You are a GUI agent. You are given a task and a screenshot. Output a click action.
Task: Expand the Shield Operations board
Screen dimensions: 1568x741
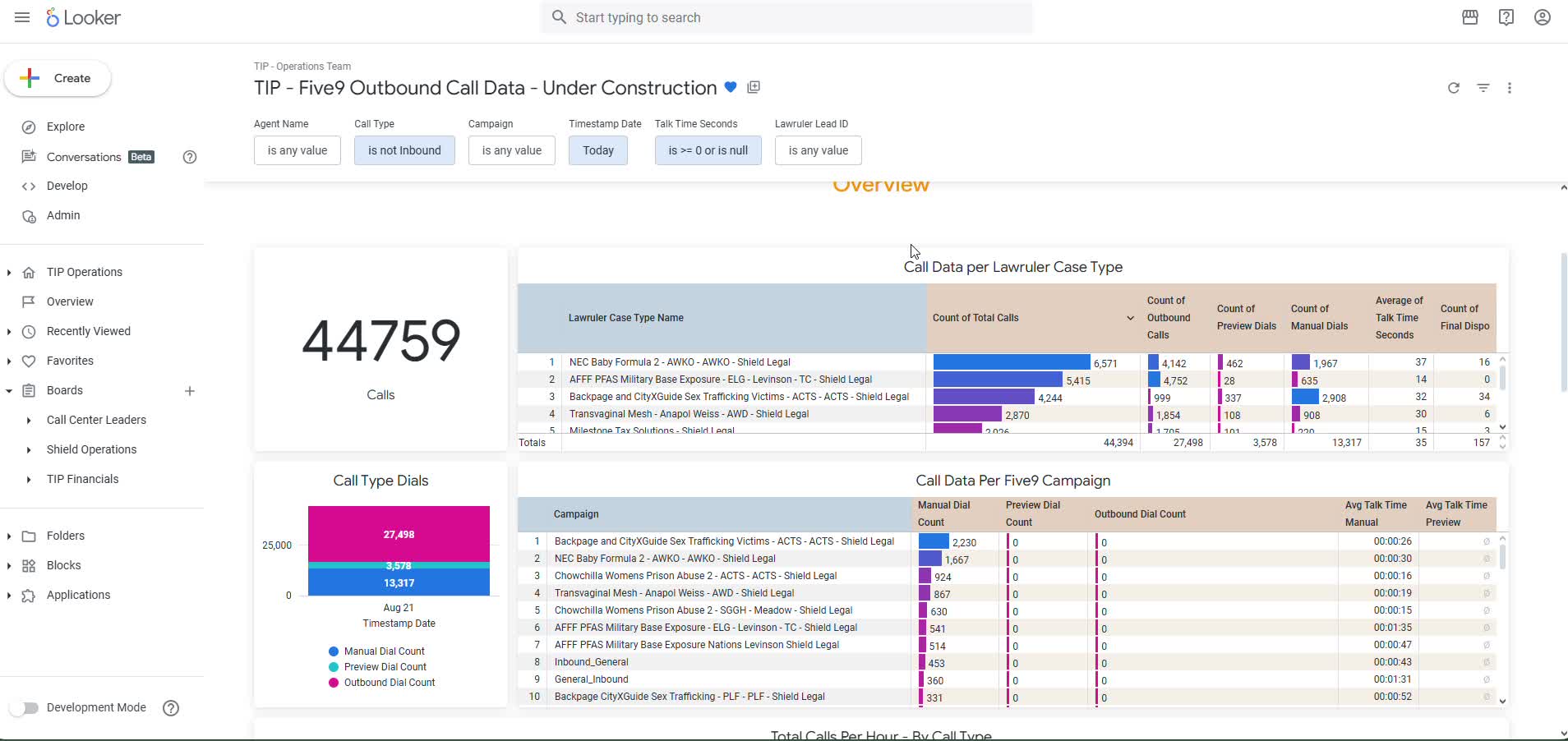(x=29, y=449)
